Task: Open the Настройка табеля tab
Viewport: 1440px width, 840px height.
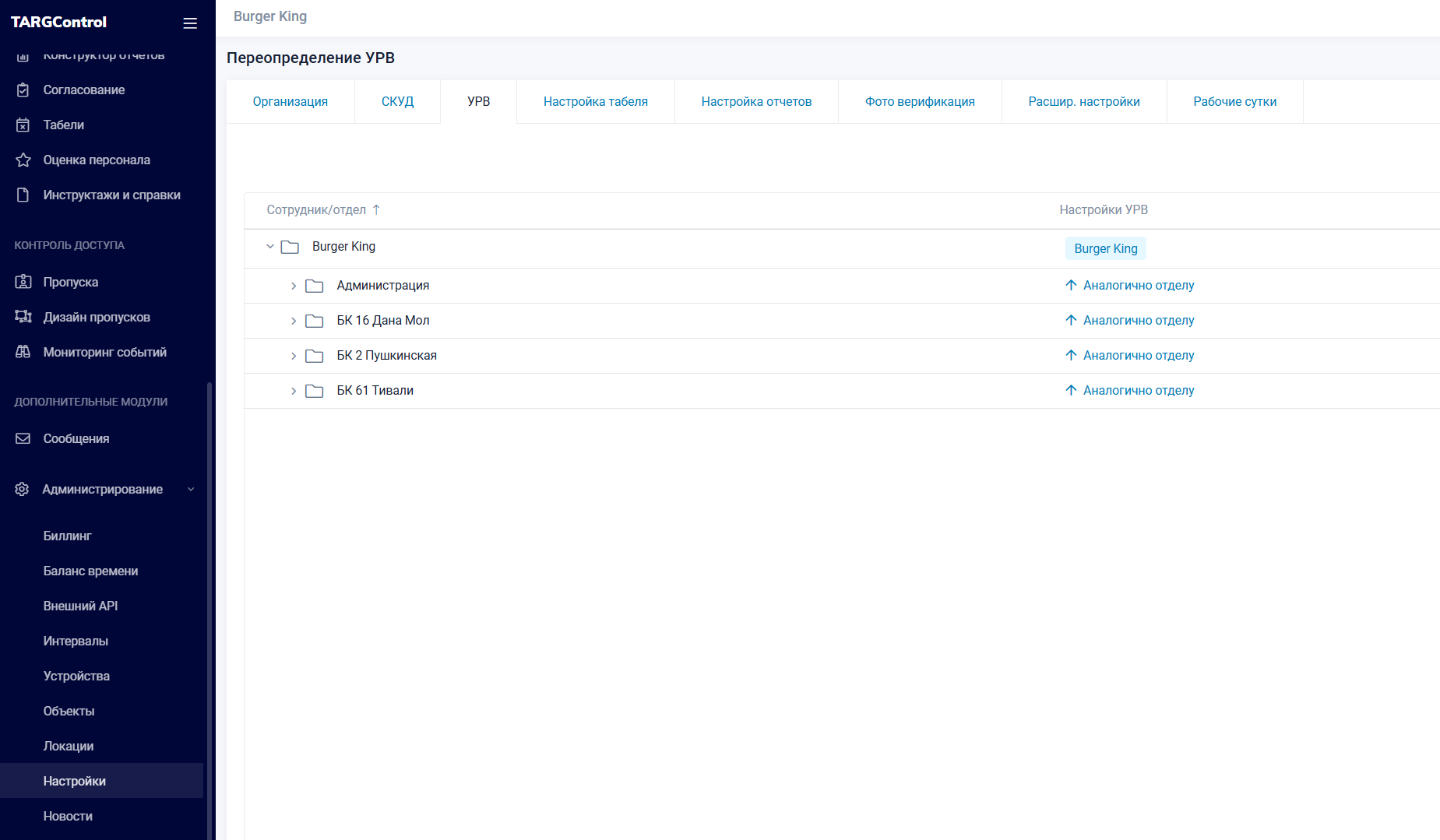Action: coord(595,102)
